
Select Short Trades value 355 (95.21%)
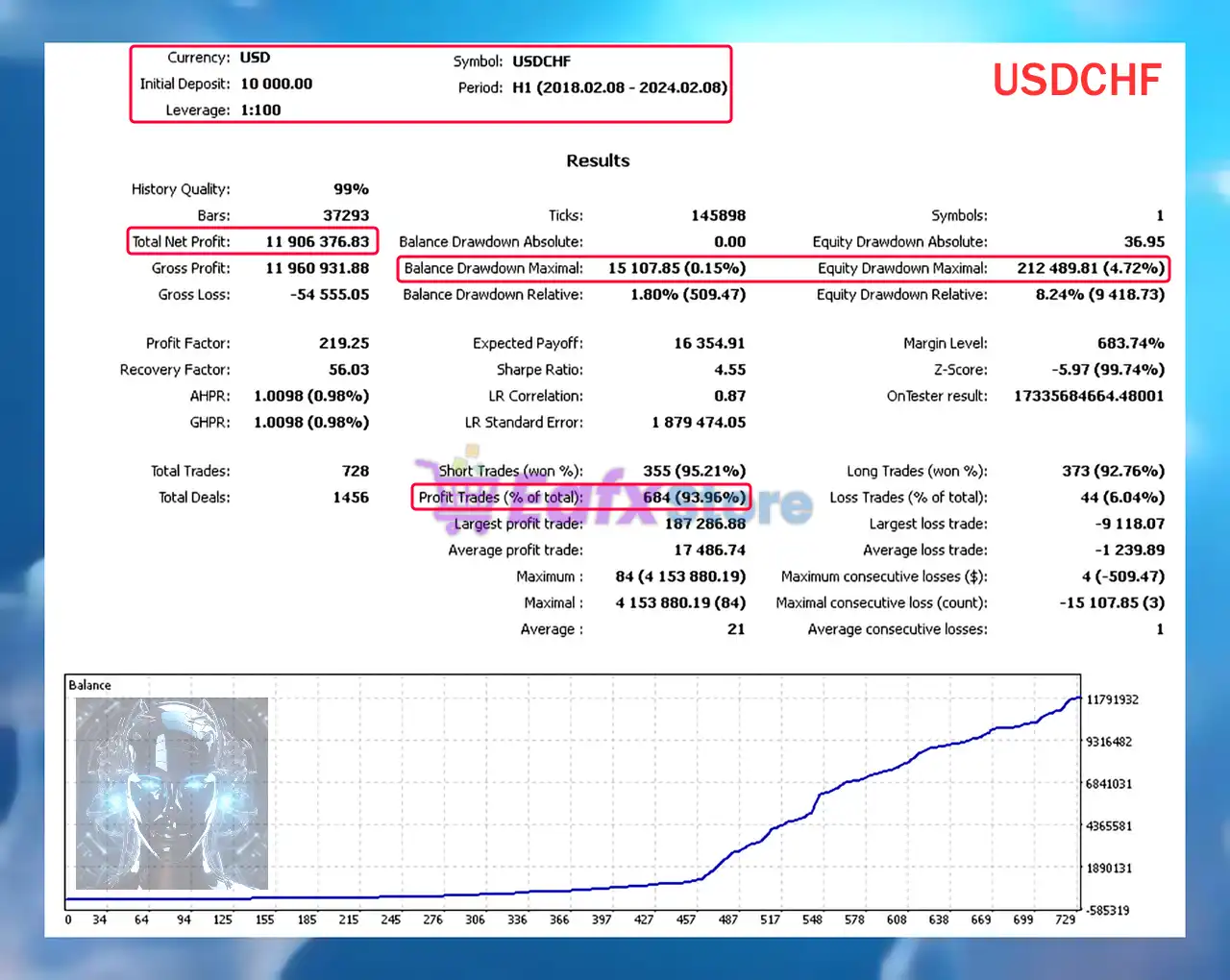pyautogui.click(x=695, y=471)
